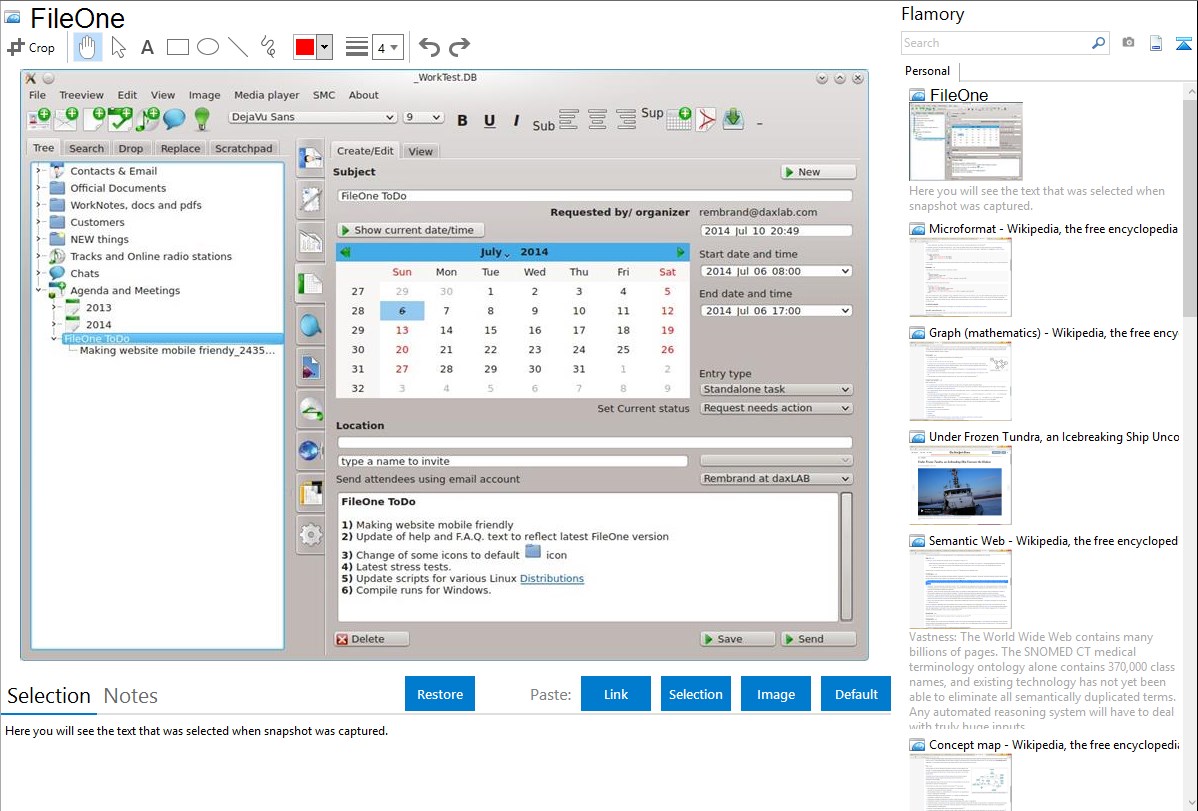Screen dimensions: 1198x811
Task: Open the Personal tab in Flamory panel
Action: [927, 71]
